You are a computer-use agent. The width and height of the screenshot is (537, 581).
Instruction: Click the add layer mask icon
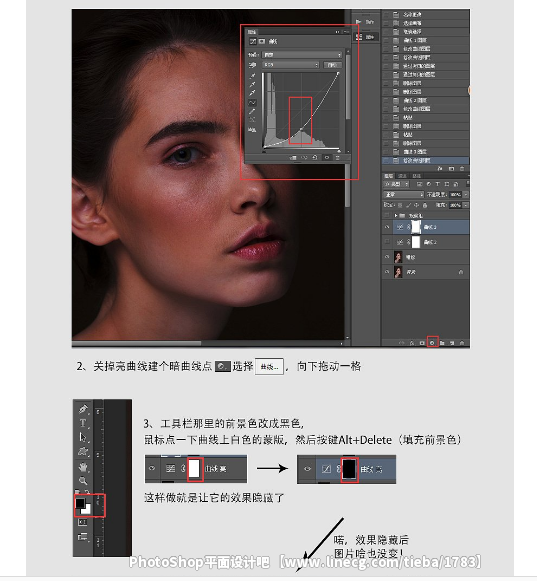(422, 343)
